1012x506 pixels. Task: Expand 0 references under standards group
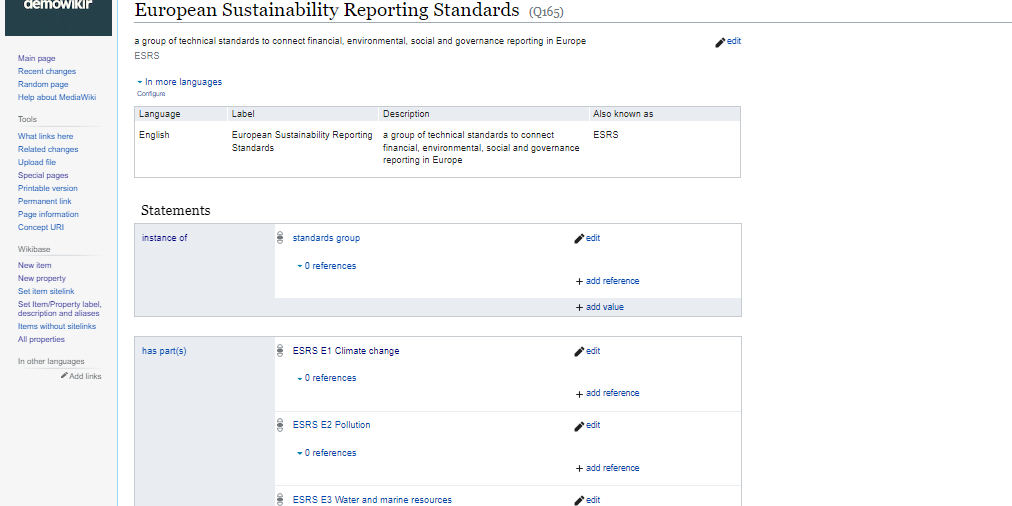coord(329,266)
